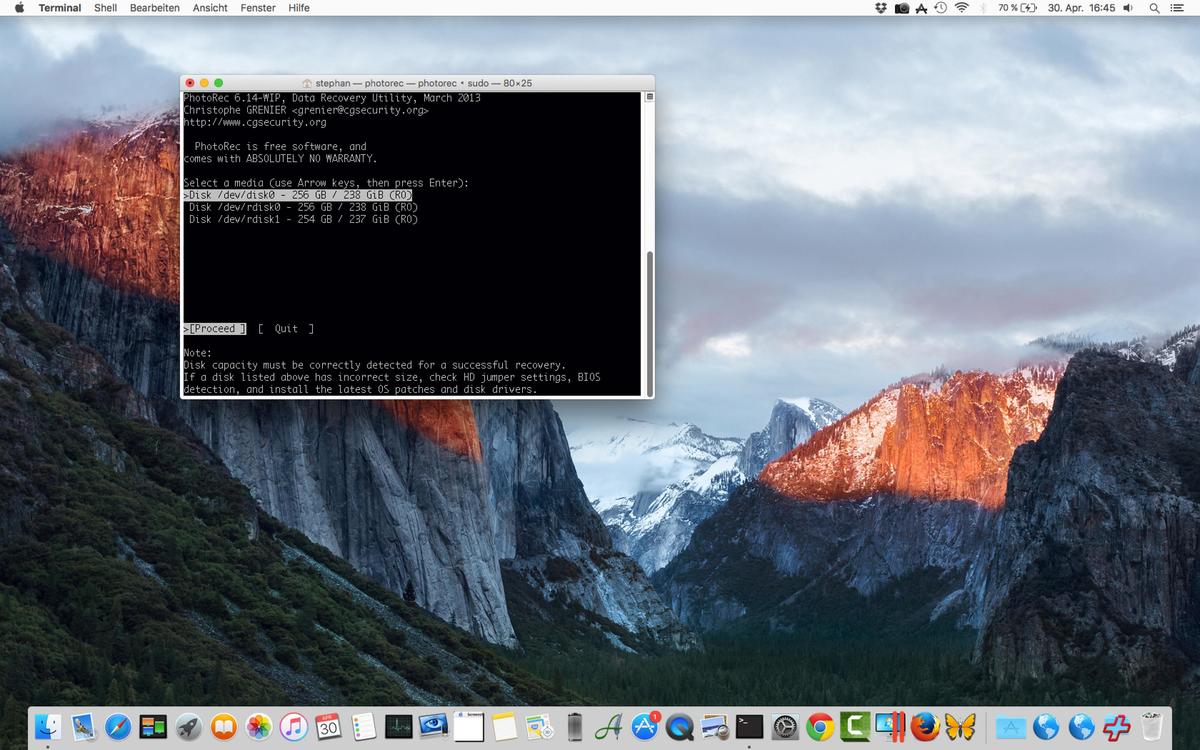The height and width of the screenshot is (750, 1200).
Task: Maximize the Terminal window
Action: pos(219,83)
